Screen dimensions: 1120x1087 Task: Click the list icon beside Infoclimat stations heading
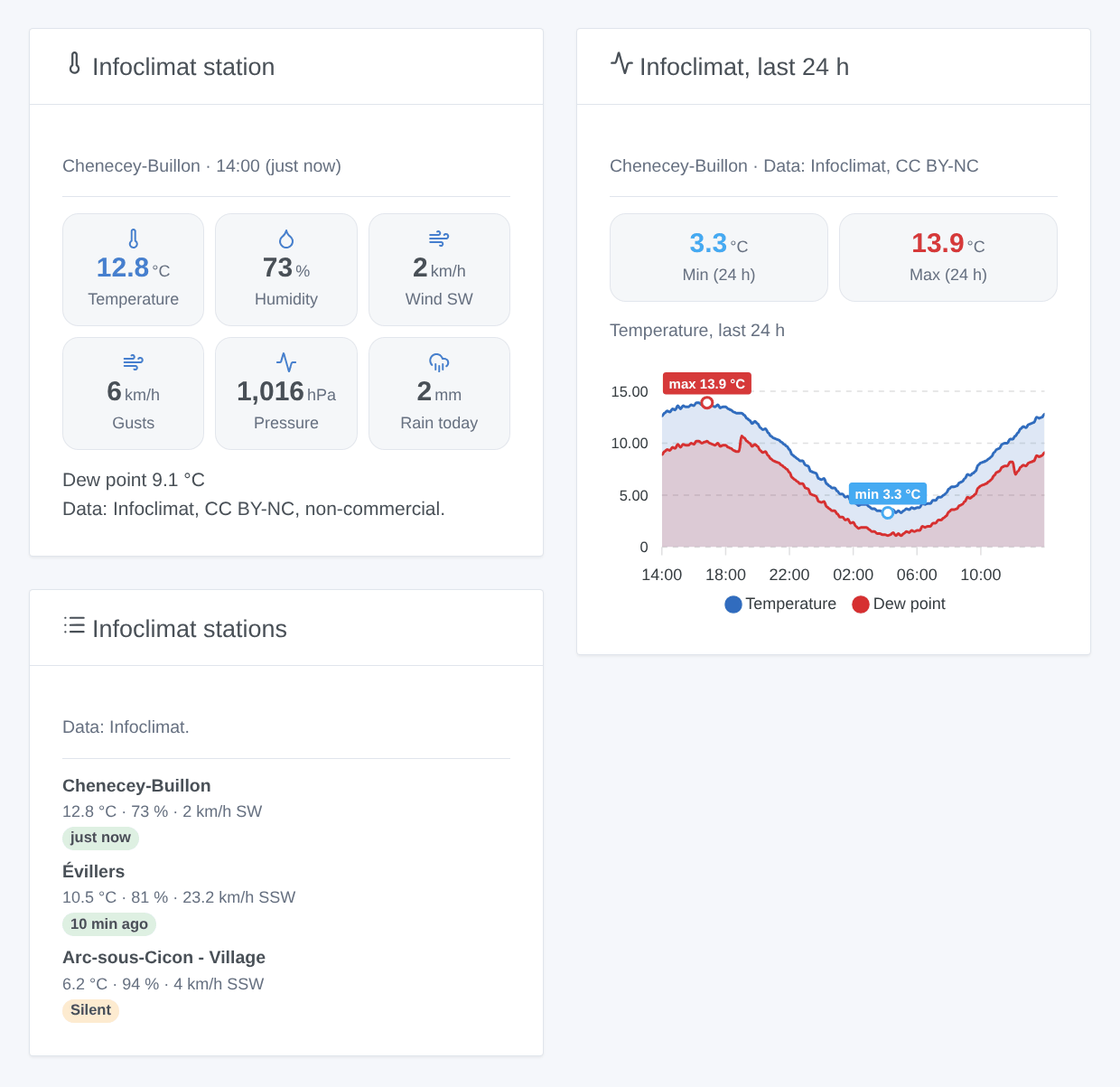[x=74, y=625]
